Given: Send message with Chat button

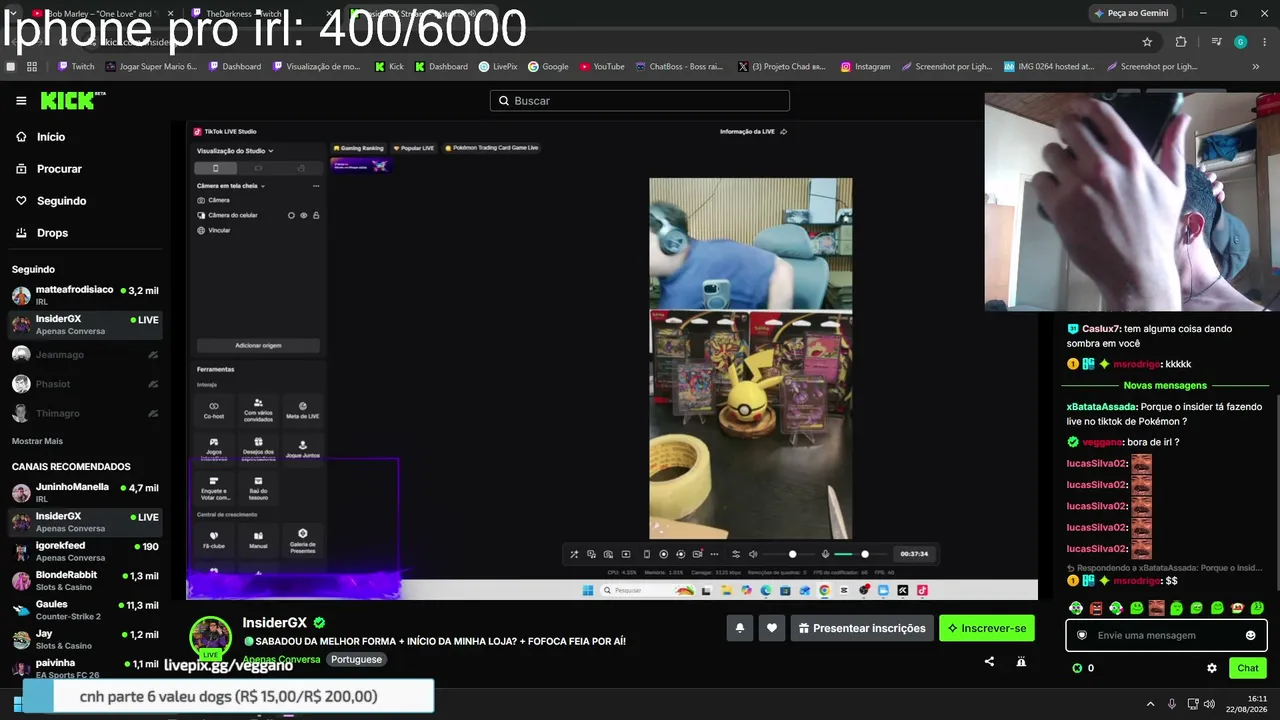Looking at the screenshot, I should 1248,668.
